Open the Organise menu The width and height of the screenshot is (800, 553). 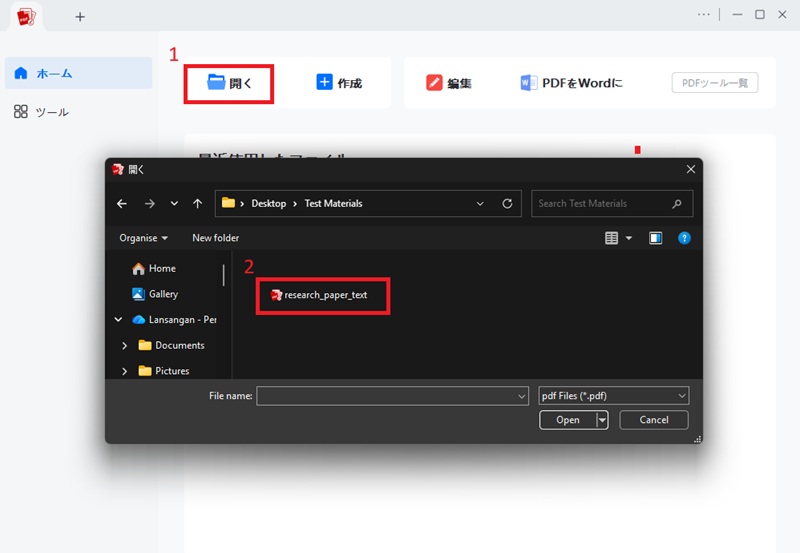click(143, 238)
